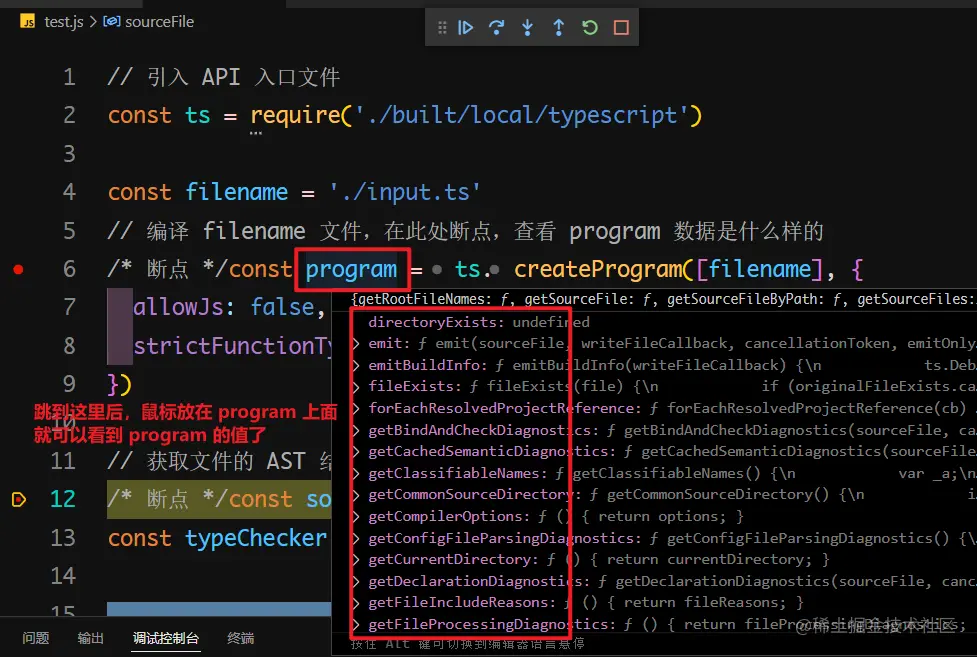Screen dimensions: 977x657
Task: Select the 调试控制台 tab
Action: pos(166,638)
